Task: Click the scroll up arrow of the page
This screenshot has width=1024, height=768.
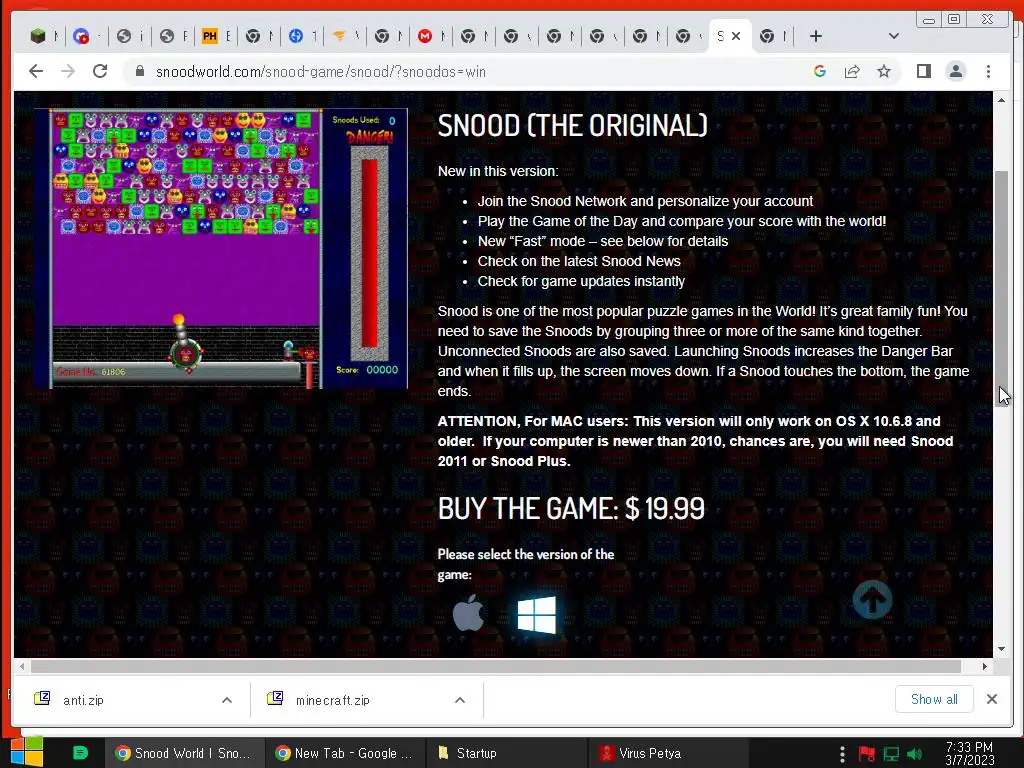Action: point(1002,100)
